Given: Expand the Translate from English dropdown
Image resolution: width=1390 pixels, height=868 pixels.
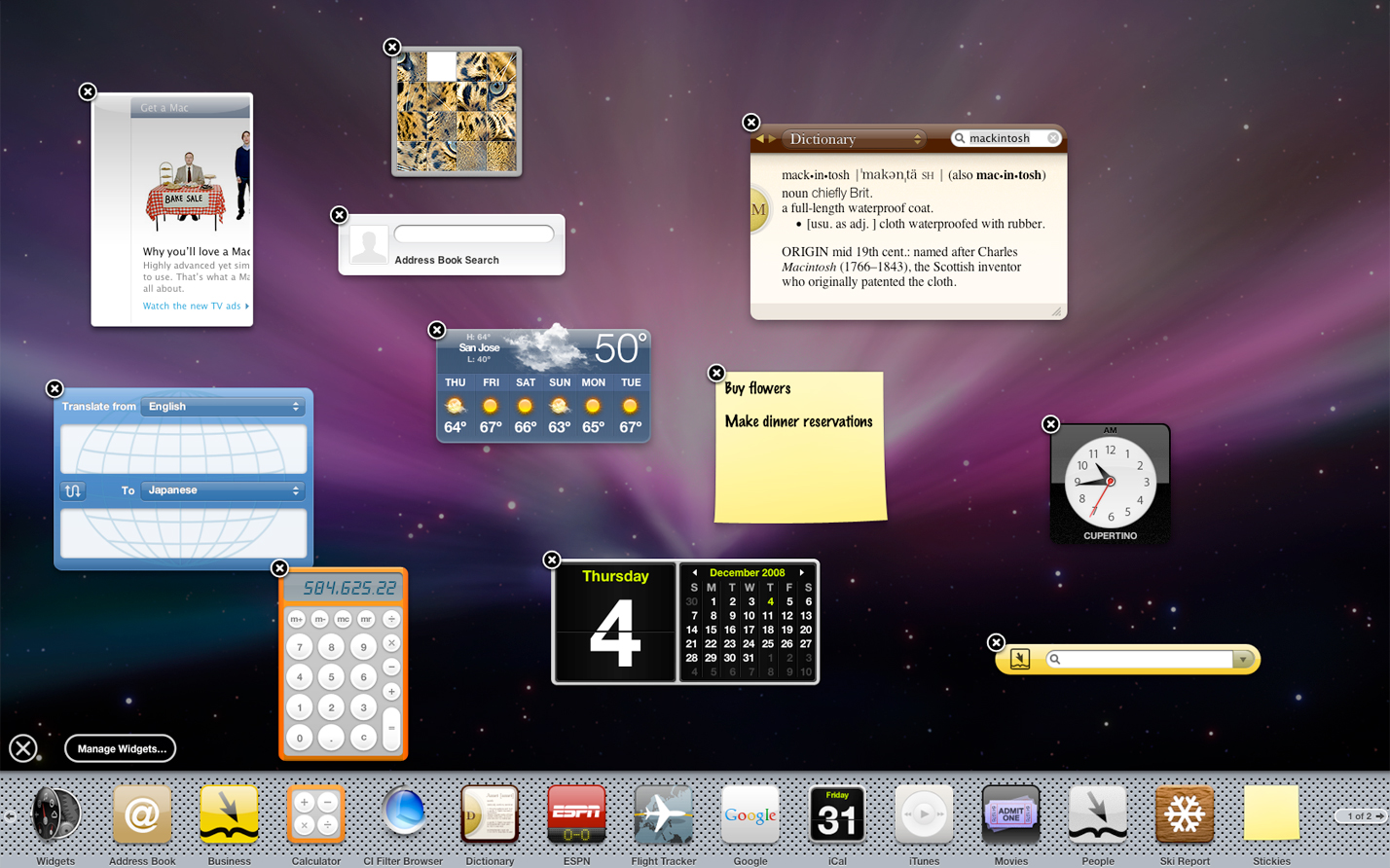Looking at the screenshot, I should tap(223, 407).
